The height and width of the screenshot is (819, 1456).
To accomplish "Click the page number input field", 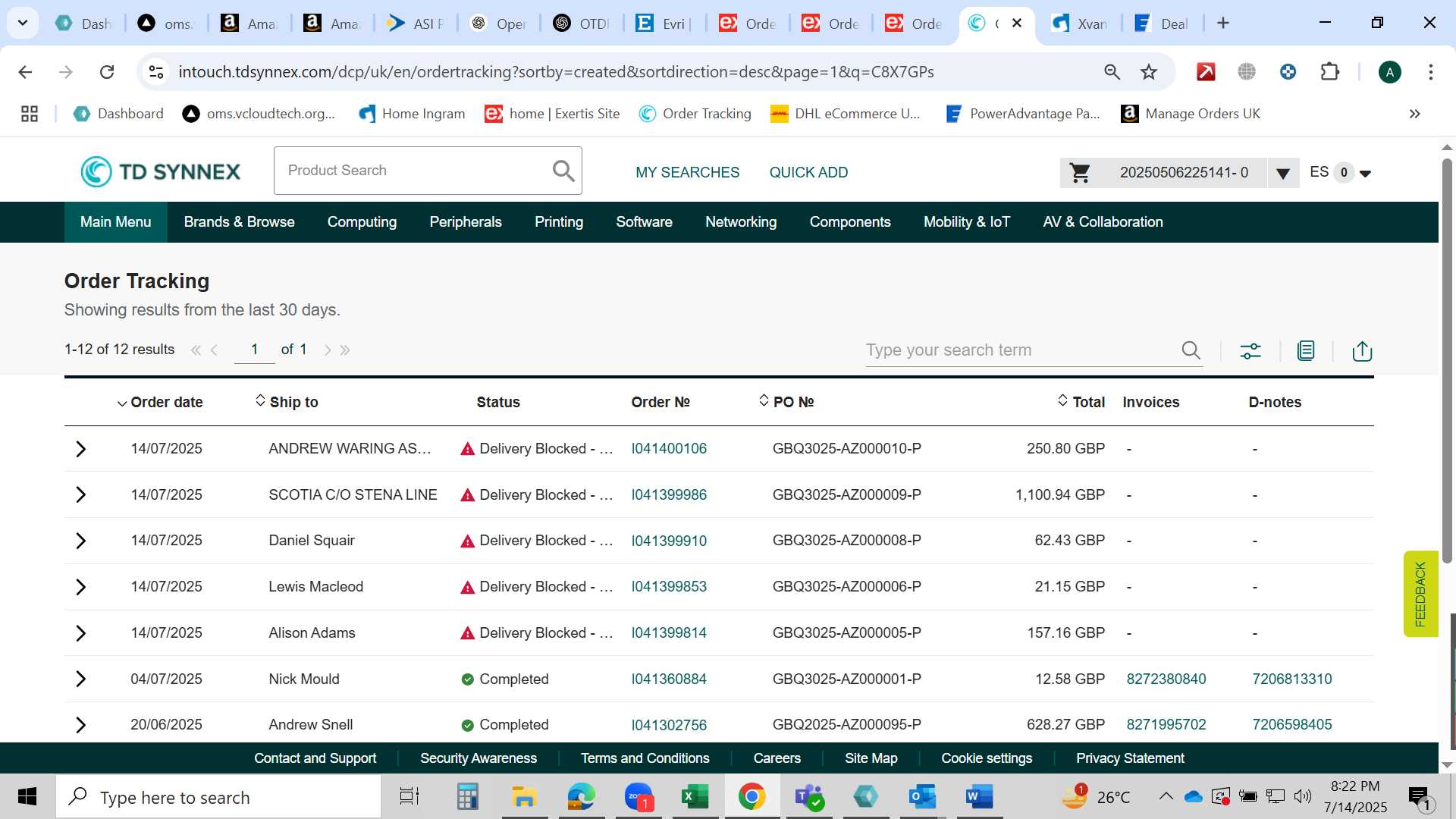I will [255, 350].
